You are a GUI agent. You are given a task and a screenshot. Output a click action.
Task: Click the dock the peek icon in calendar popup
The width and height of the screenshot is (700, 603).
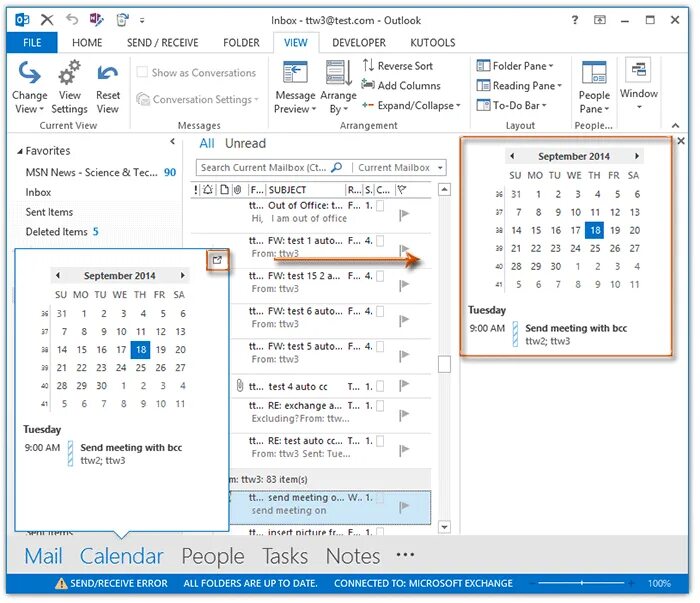tap(217, 260)
